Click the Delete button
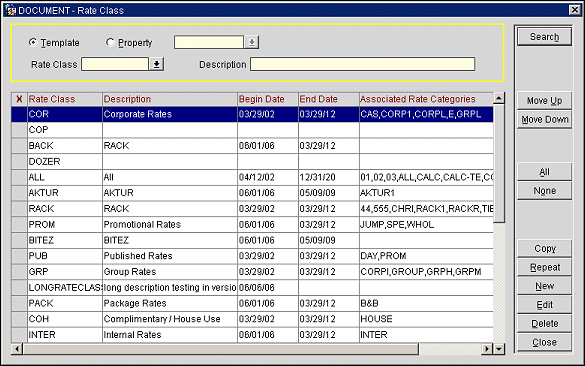Viewport: 585px width, 366px height. click(x=544, y=323)
